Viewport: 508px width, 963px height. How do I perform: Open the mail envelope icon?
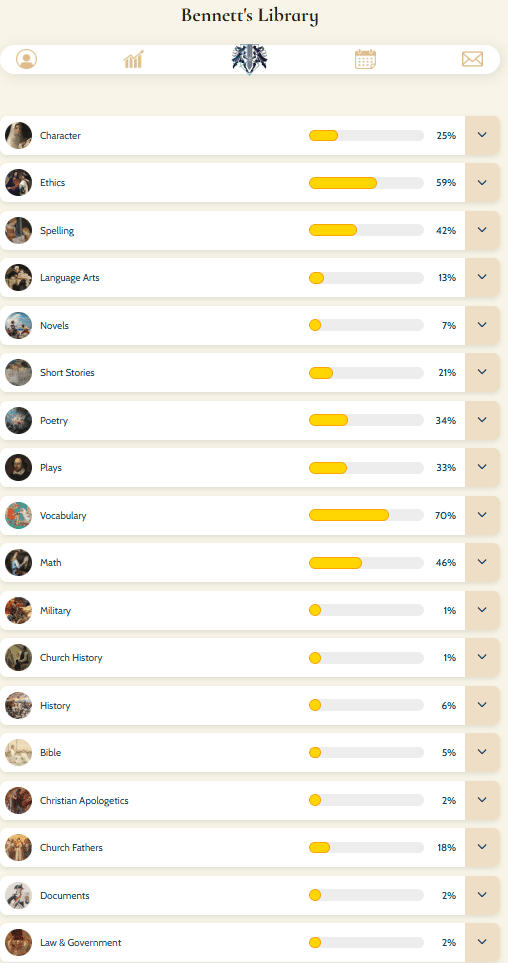click(x=472, y=60)
